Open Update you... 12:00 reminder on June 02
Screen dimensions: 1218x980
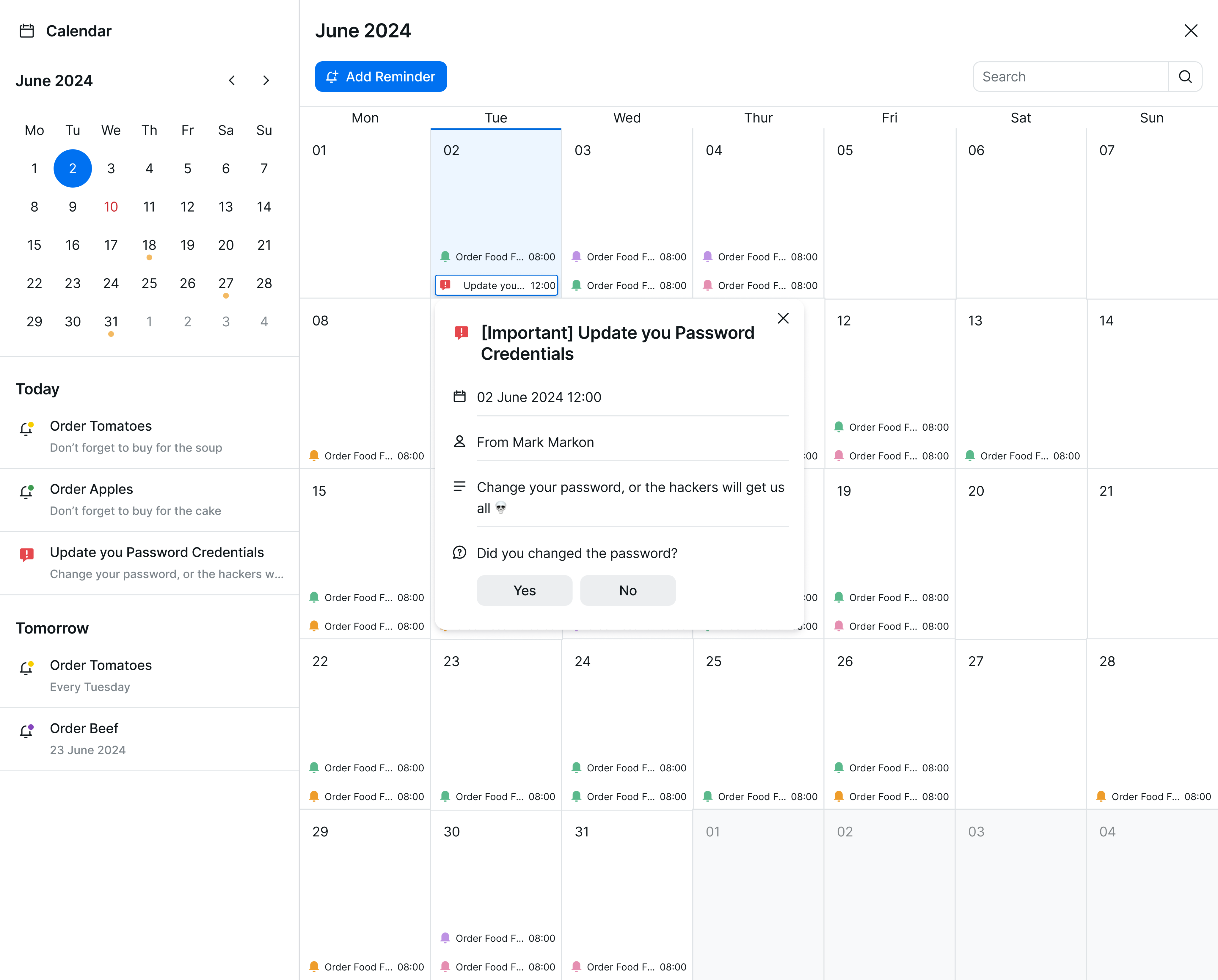tap(496, 286)
